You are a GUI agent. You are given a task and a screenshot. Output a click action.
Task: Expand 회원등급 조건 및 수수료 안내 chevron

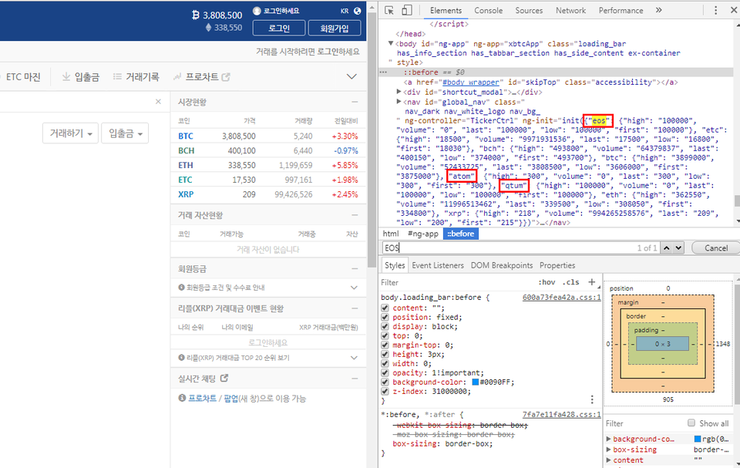354,287
